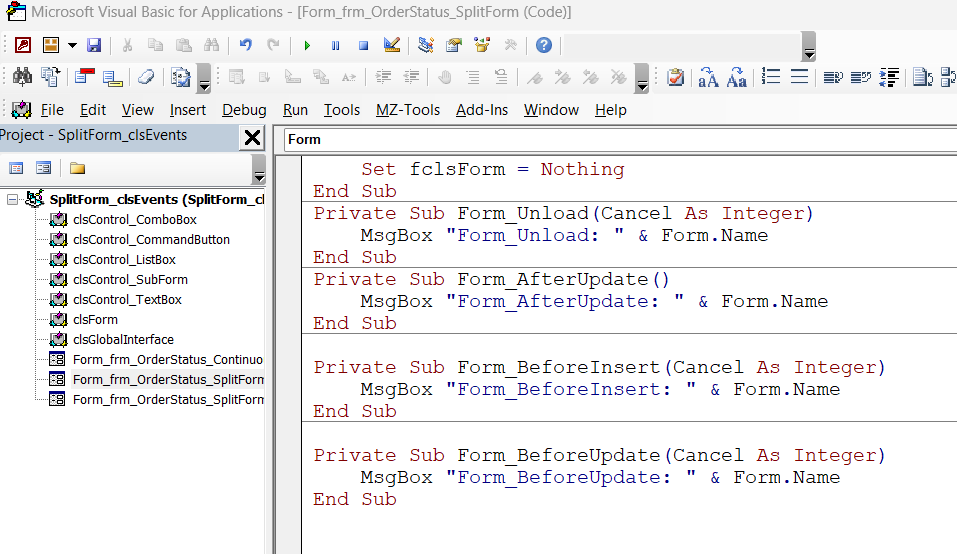Open the Add-Ins menu

tap(482, 110)
